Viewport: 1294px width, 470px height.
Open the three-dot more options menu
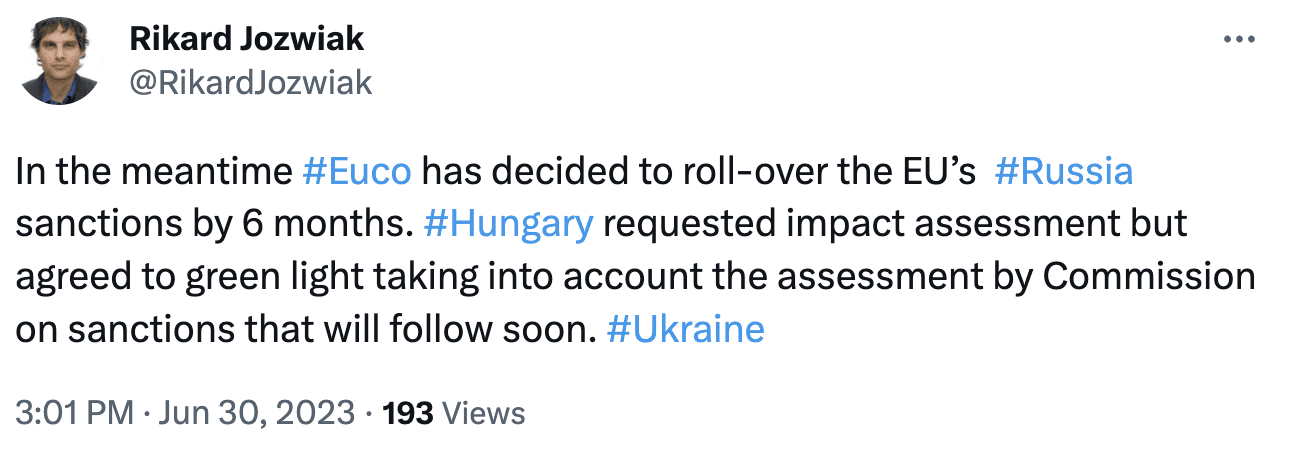pos(1239,41)
